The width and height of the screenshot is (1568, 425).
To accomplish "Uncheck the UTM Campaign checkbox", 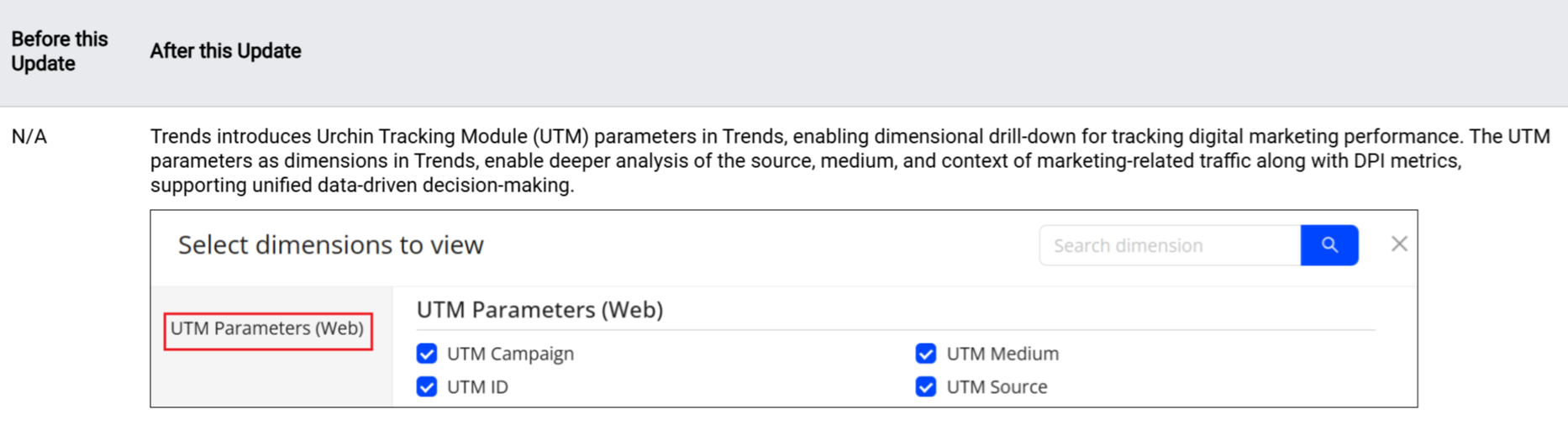I will click(427, 354).
